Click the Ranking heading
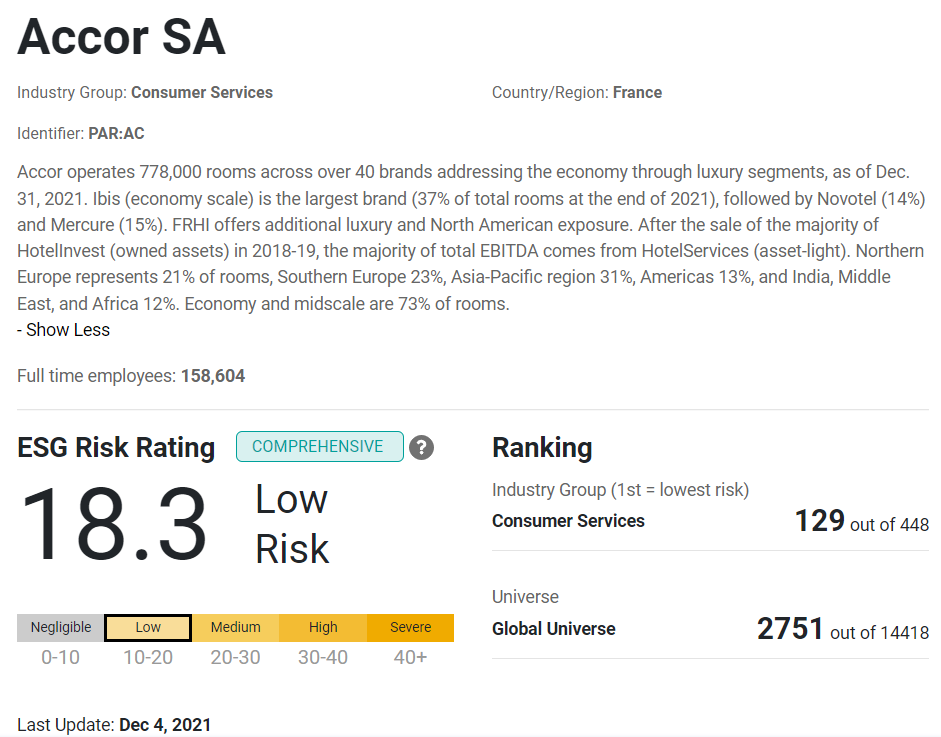The image size is (941, 737). click(542, 448)
